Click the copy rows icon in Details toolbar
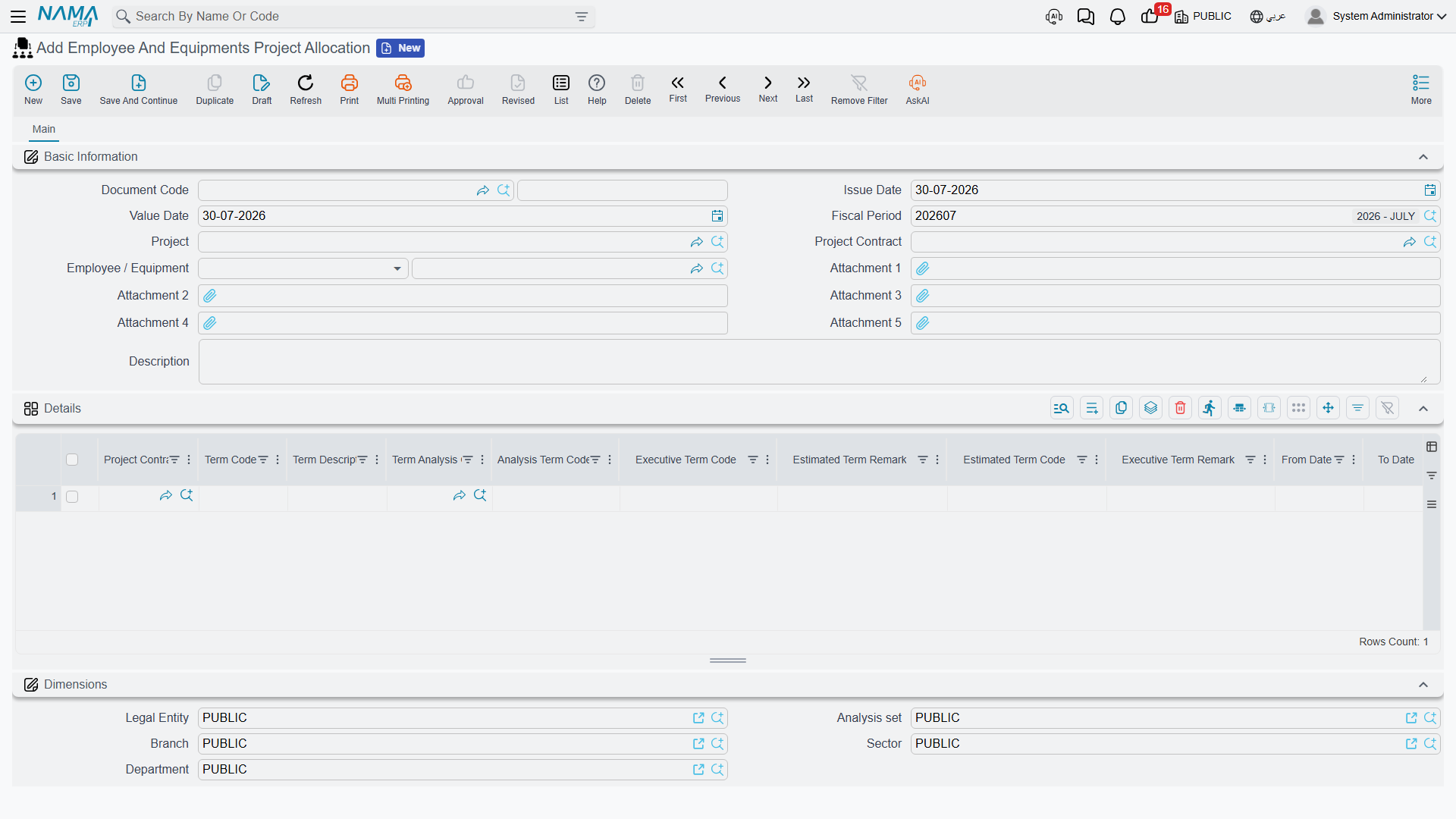1456x819 pixels. (1121, 408)
